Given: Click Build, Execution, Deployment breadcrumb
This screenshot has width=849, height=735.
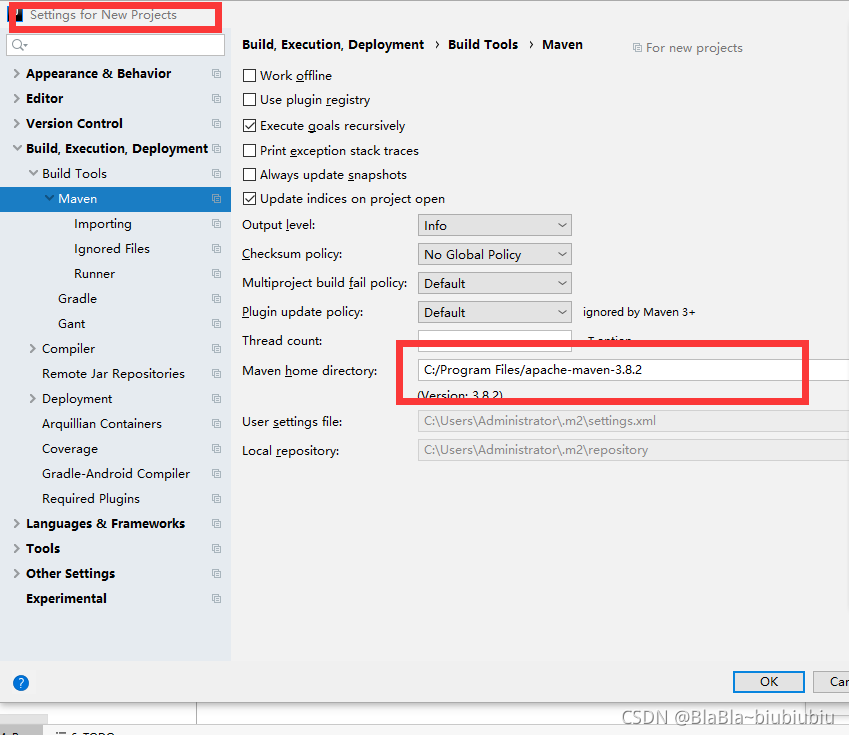Looking at the screenshot, I should coord(333,44).
